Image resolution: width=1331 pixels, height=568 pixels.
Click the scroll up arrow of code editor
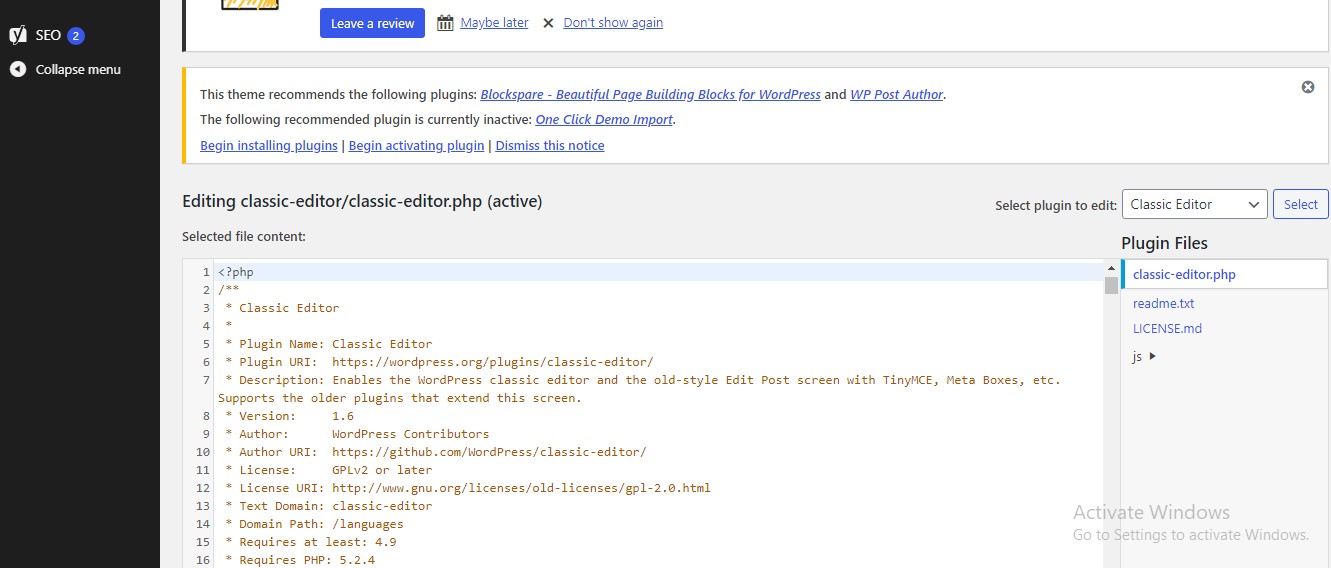point(1111,269)
